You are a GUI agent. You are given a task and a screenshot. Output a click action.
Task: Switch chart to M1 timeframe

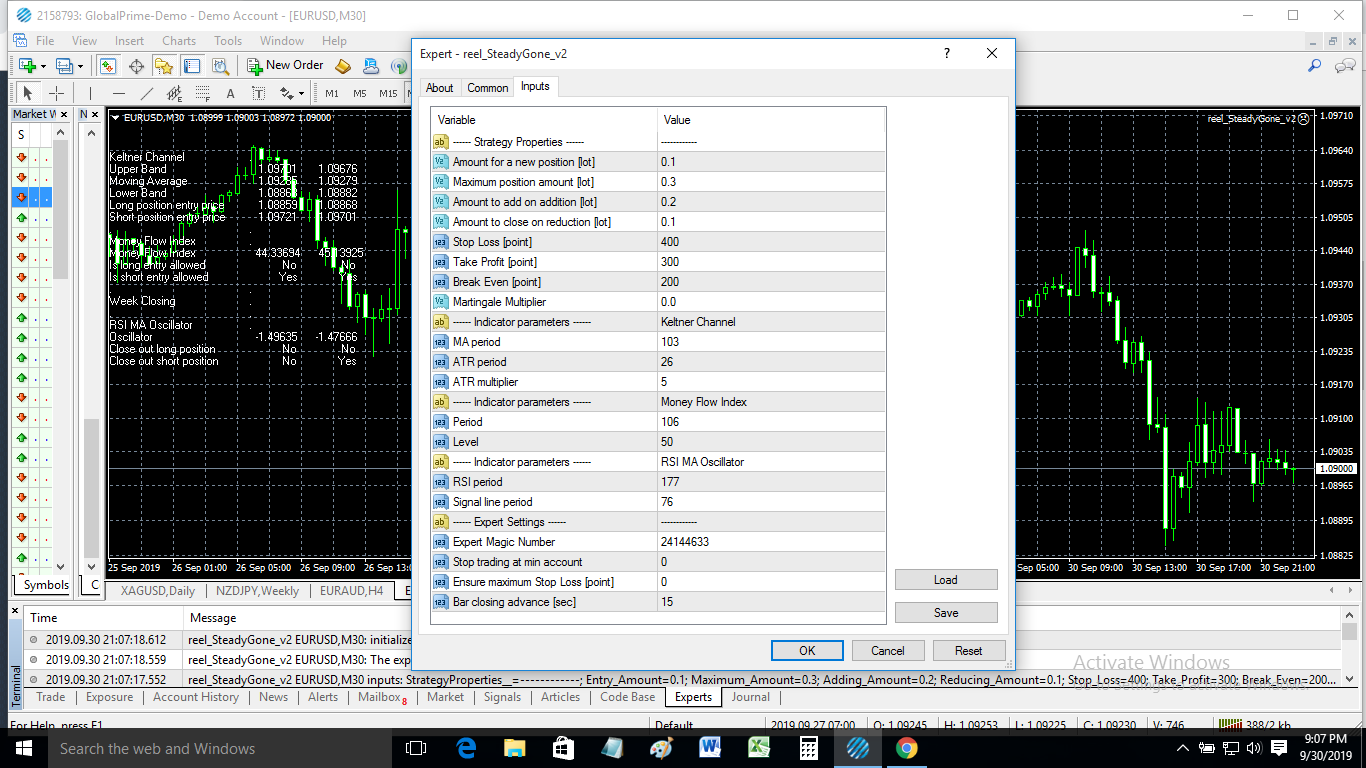click(332, 93)
